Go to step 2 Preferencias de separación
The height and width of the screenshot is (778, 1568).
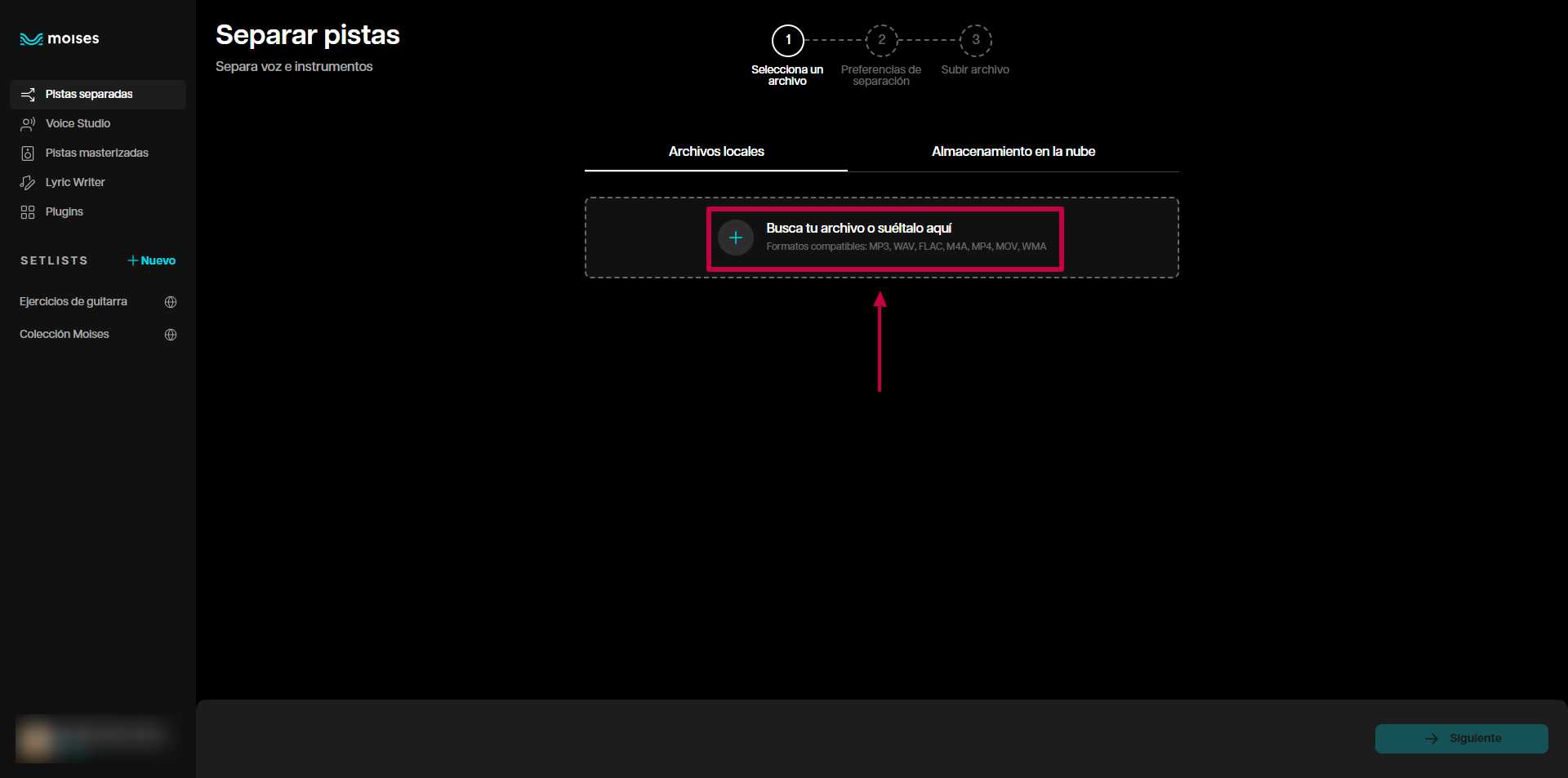(x=881, y=40)
